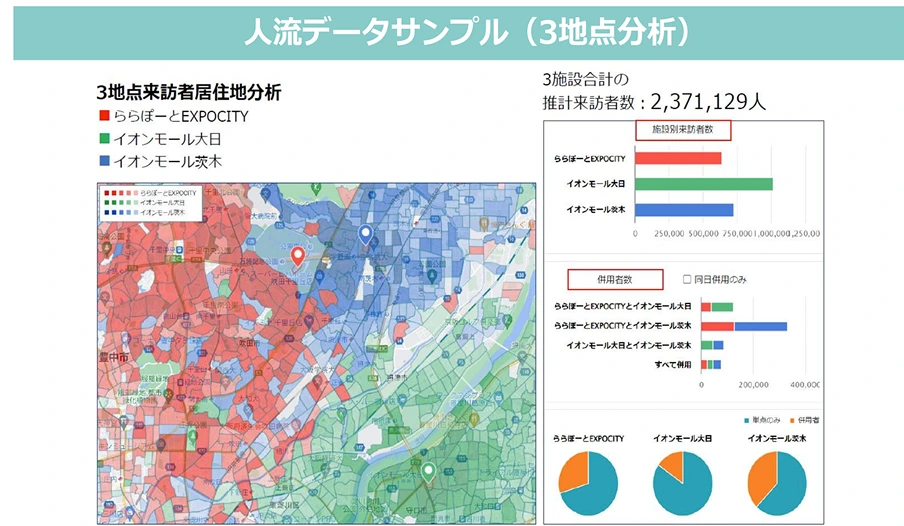Viewport: 904px width, 526px height.
Task: Click the blue イオンモール茨木 visitor bar
Action: click(684, 209)
